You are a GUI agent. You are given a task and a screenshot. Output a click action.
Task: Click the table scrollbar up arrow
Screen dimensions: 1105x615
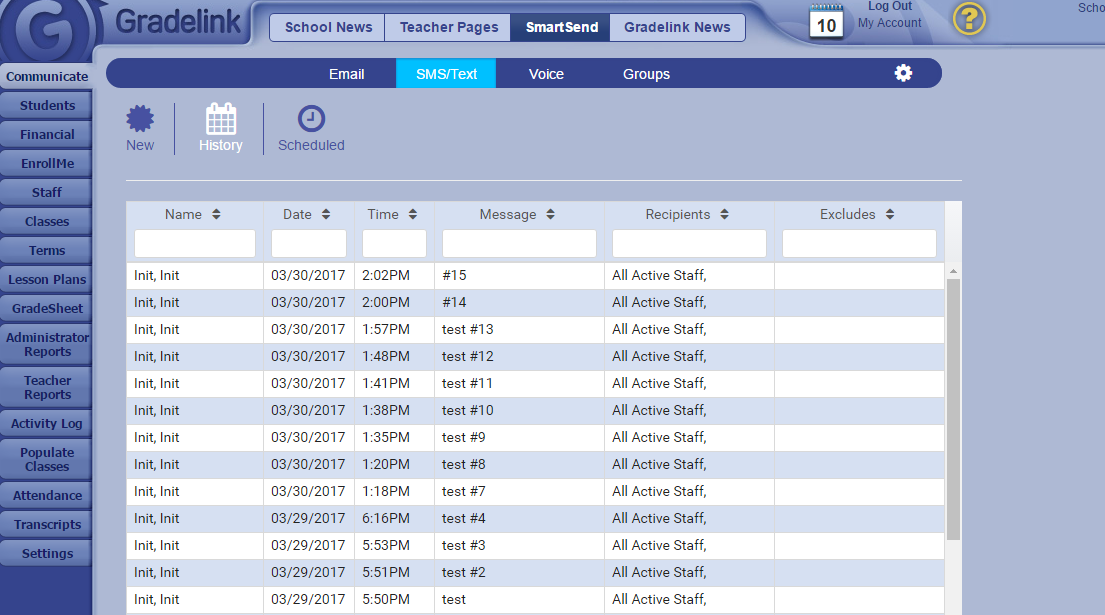[x=953, y=271]
